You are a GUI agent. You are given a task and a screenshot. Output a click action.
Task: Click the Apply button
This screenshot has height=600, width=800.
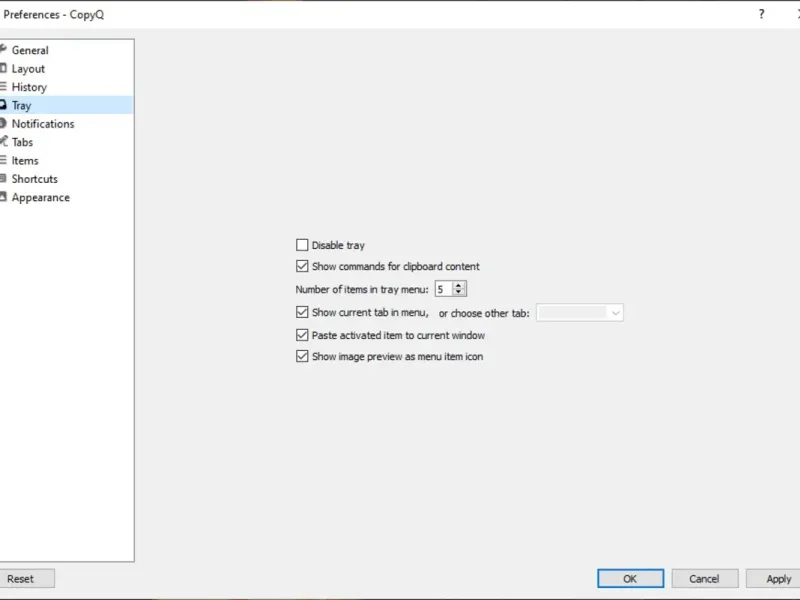pos(773,579)
